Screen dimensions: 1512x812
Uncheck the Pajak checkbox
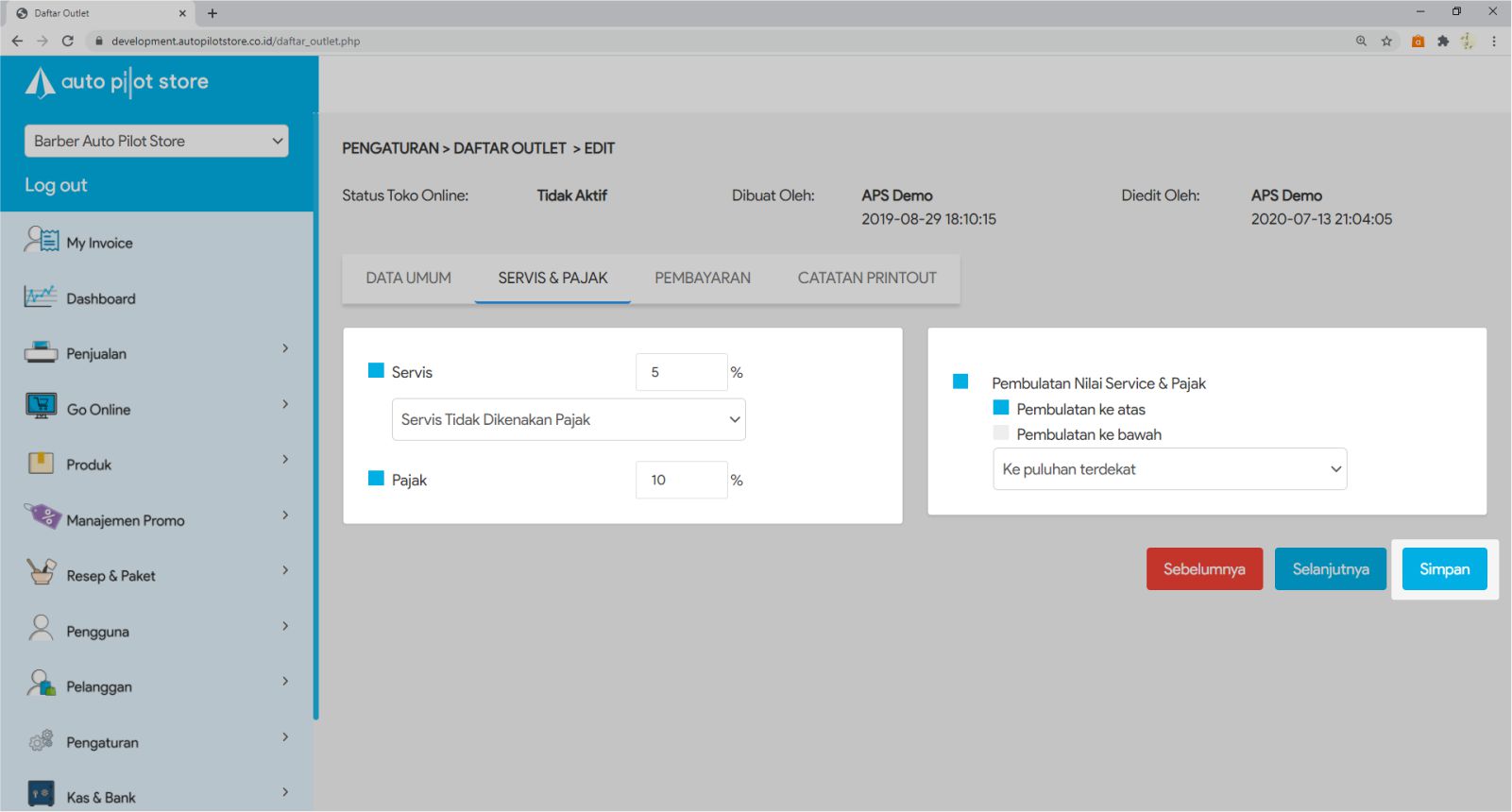click(376, 479)
